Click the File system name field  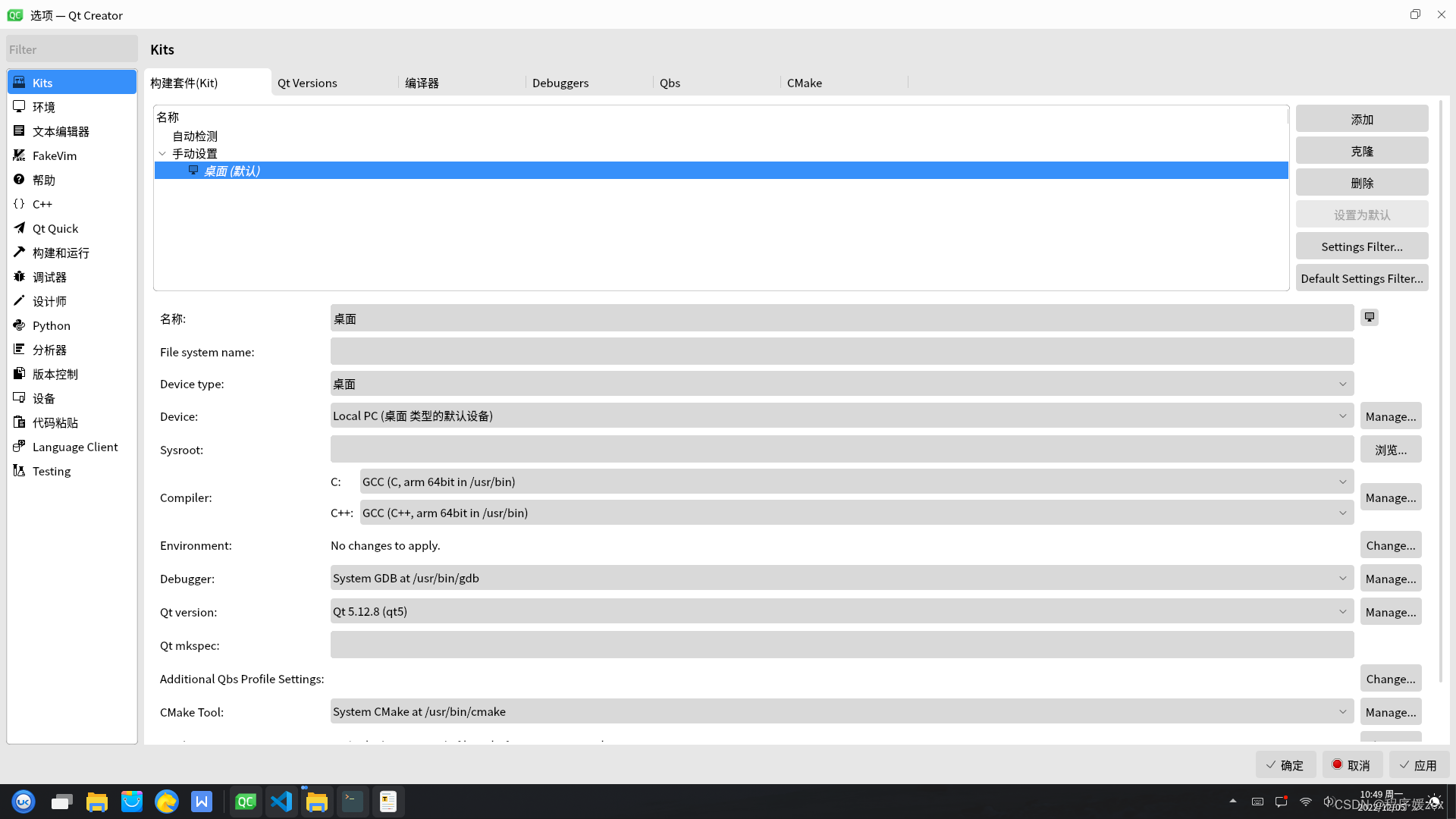tap(842, 352)
